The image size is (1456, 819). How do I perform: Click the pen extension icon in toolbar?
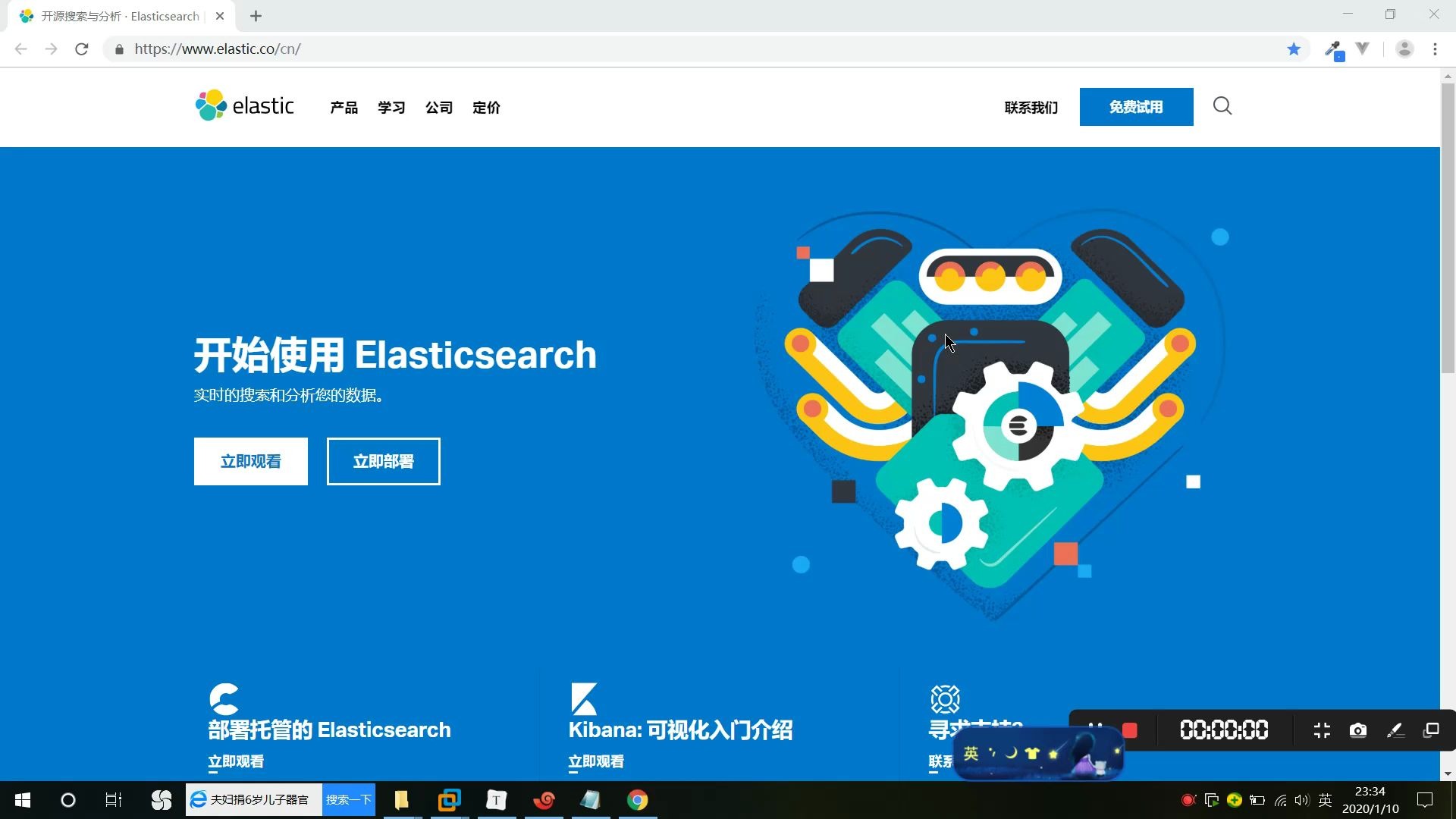click(1333, 50)
